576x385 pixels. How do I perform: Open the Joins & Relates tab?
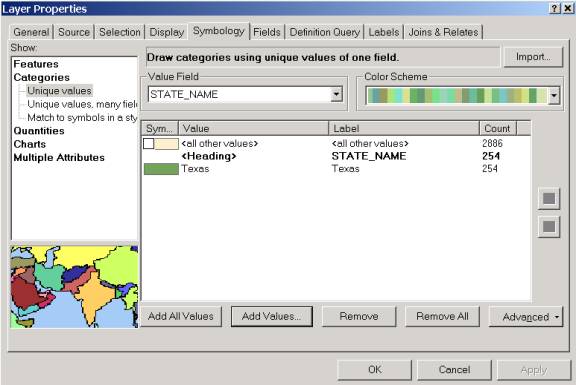tap(443, 32)
